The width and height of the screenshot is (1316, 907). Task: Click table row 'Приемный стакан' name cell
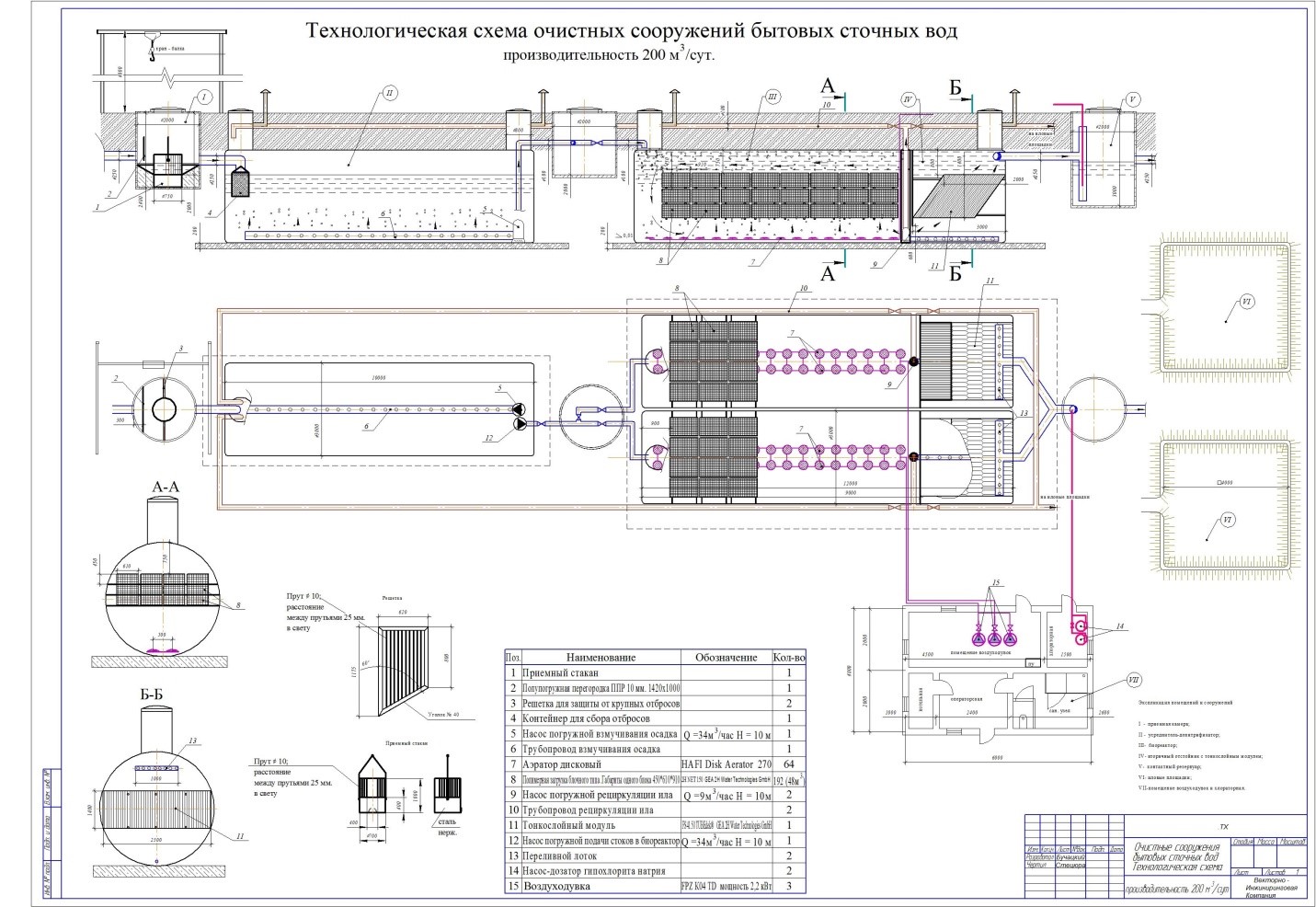point(601,672)
